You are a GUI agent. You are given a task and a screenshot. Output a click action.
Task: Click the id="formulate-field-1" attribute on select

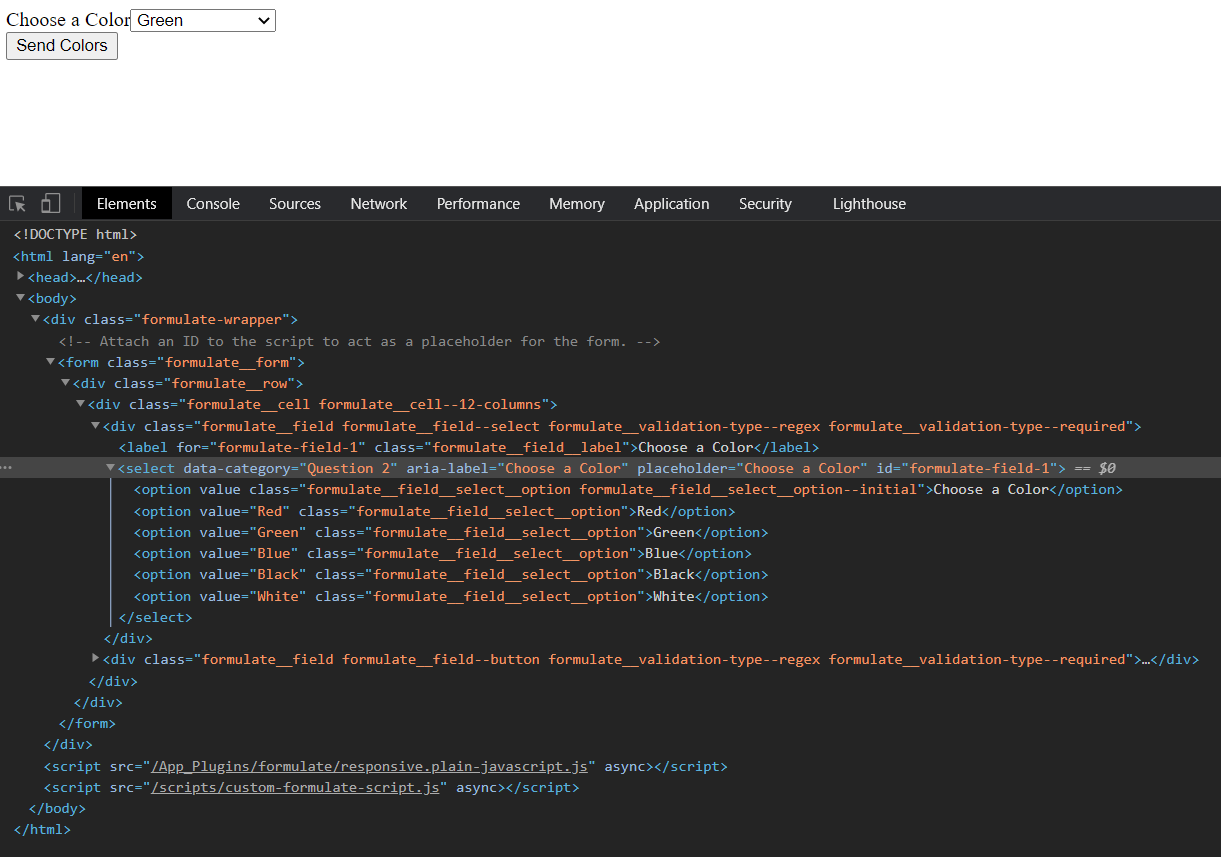[966, 468]
